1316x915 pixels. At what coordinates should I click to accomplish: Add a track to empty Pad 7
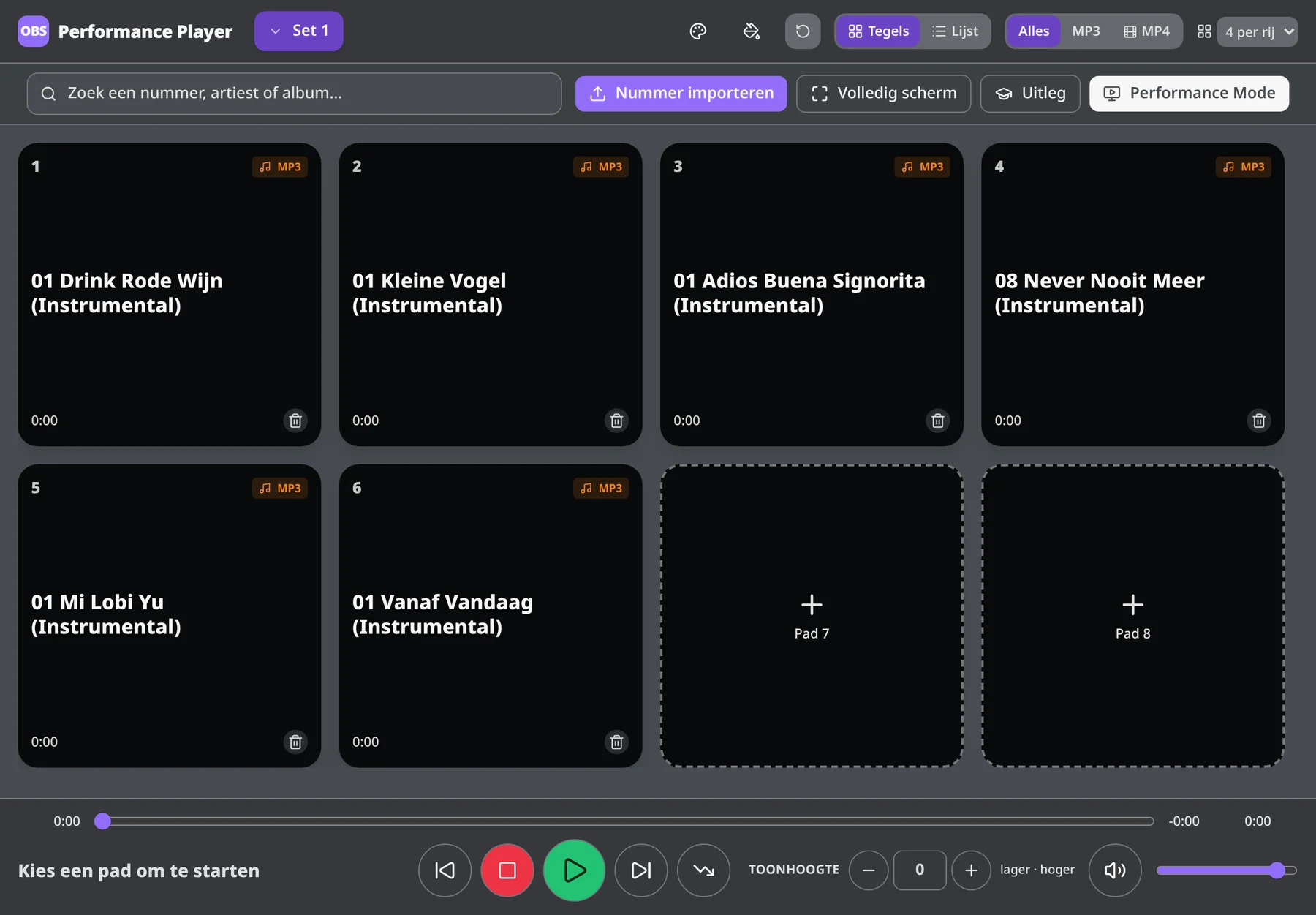[812, 616]
